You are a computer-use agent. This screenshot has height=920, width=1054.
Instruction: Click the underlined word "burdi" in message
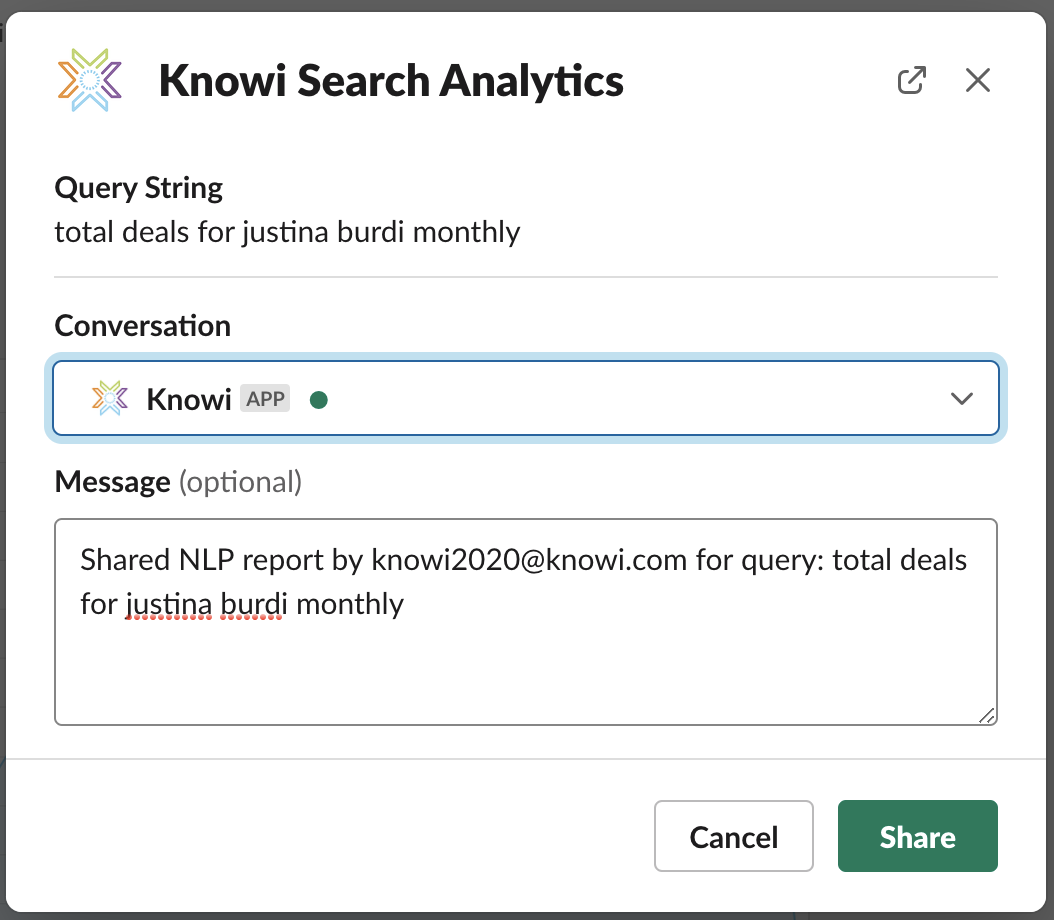pyautogui.click(x=250, y=604)
